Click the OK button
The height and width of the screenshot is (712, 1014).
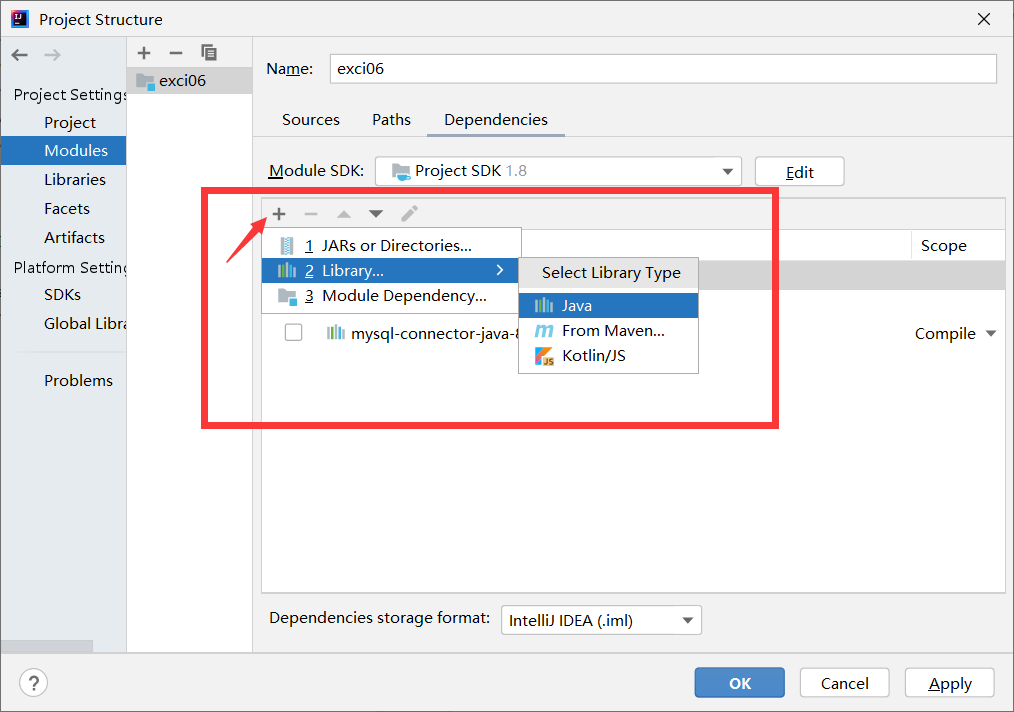pos(739,683)
